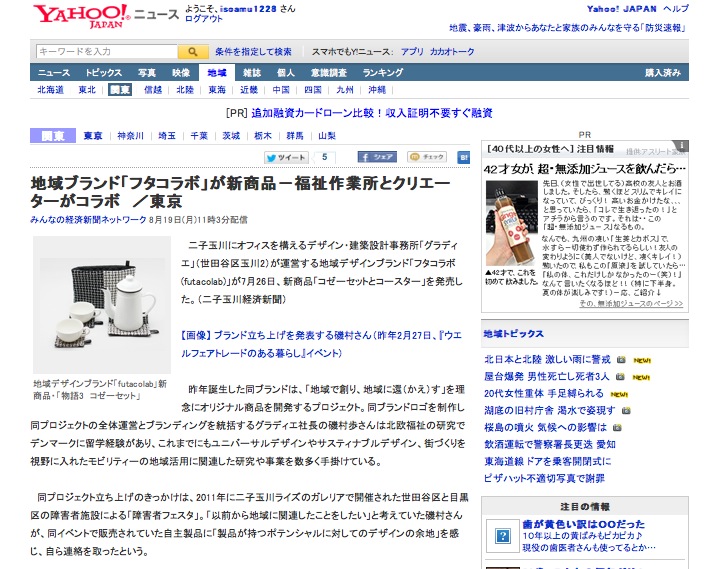Open the 東京 prefecture link
Image resolution: width=724 pixels, height=569 pixels.
point(93,136)
